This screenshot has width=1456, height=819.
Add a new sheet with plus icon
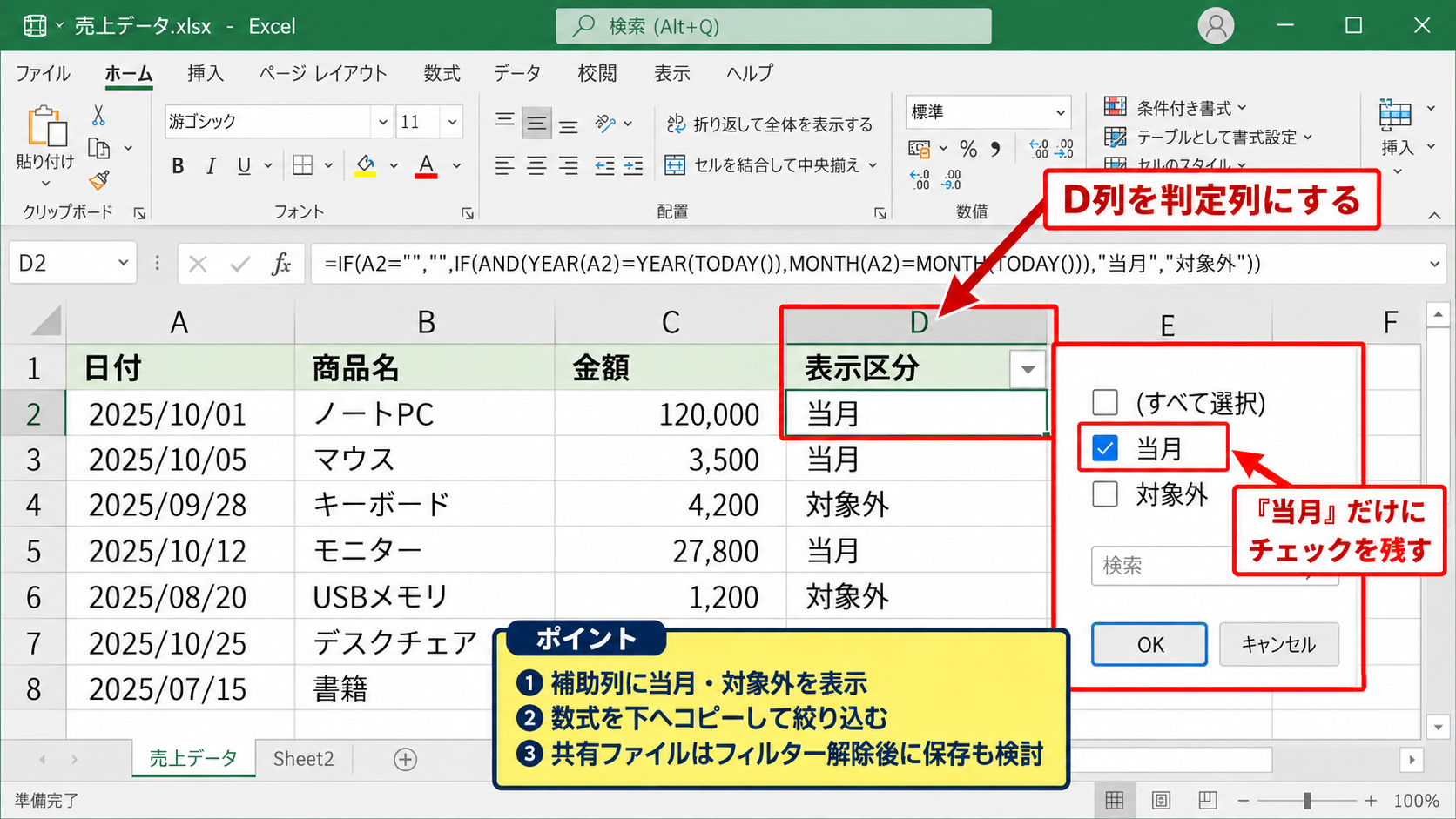click(405, 759)
